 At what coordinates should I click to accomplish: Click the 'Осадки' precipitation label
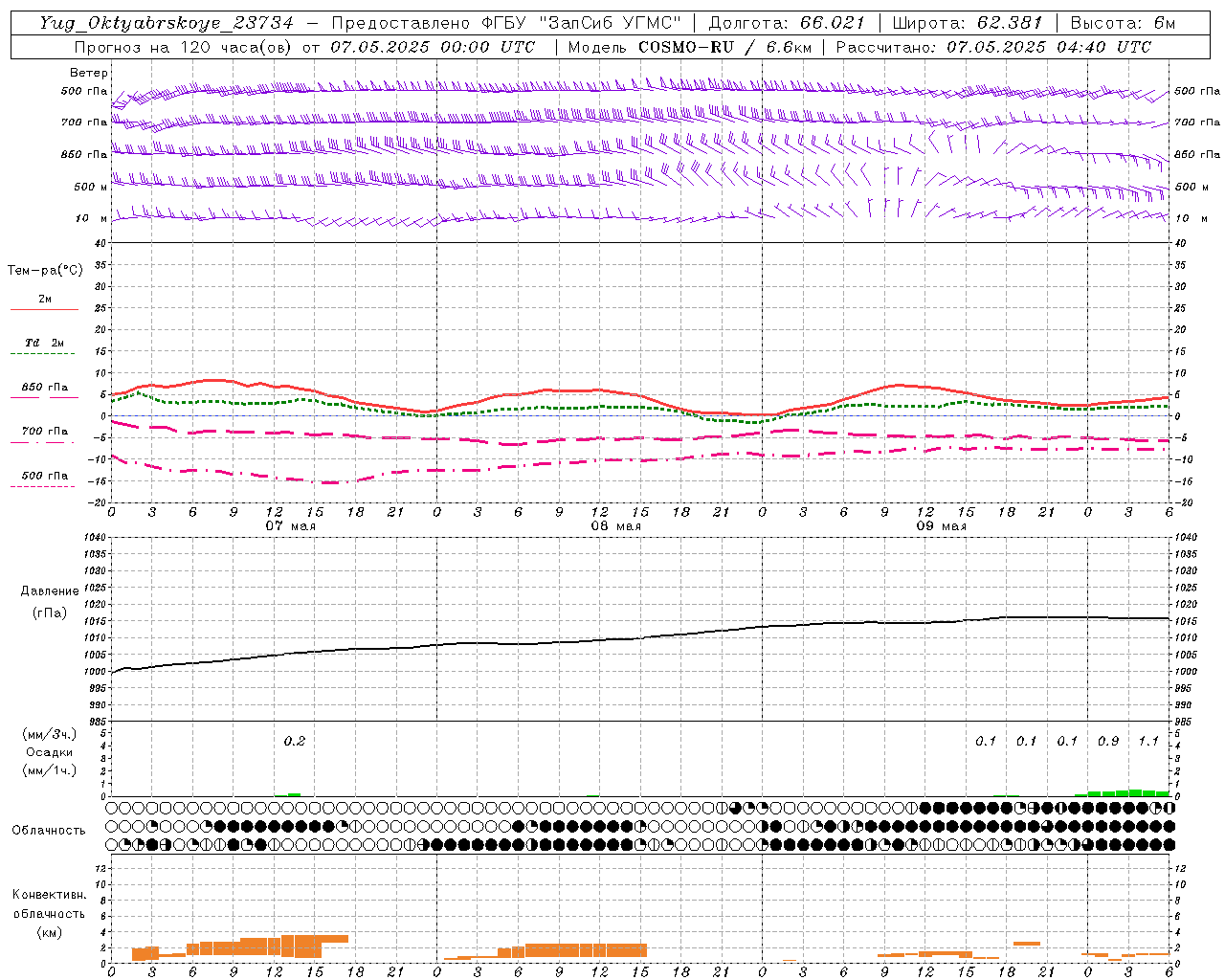coord(49,752)
